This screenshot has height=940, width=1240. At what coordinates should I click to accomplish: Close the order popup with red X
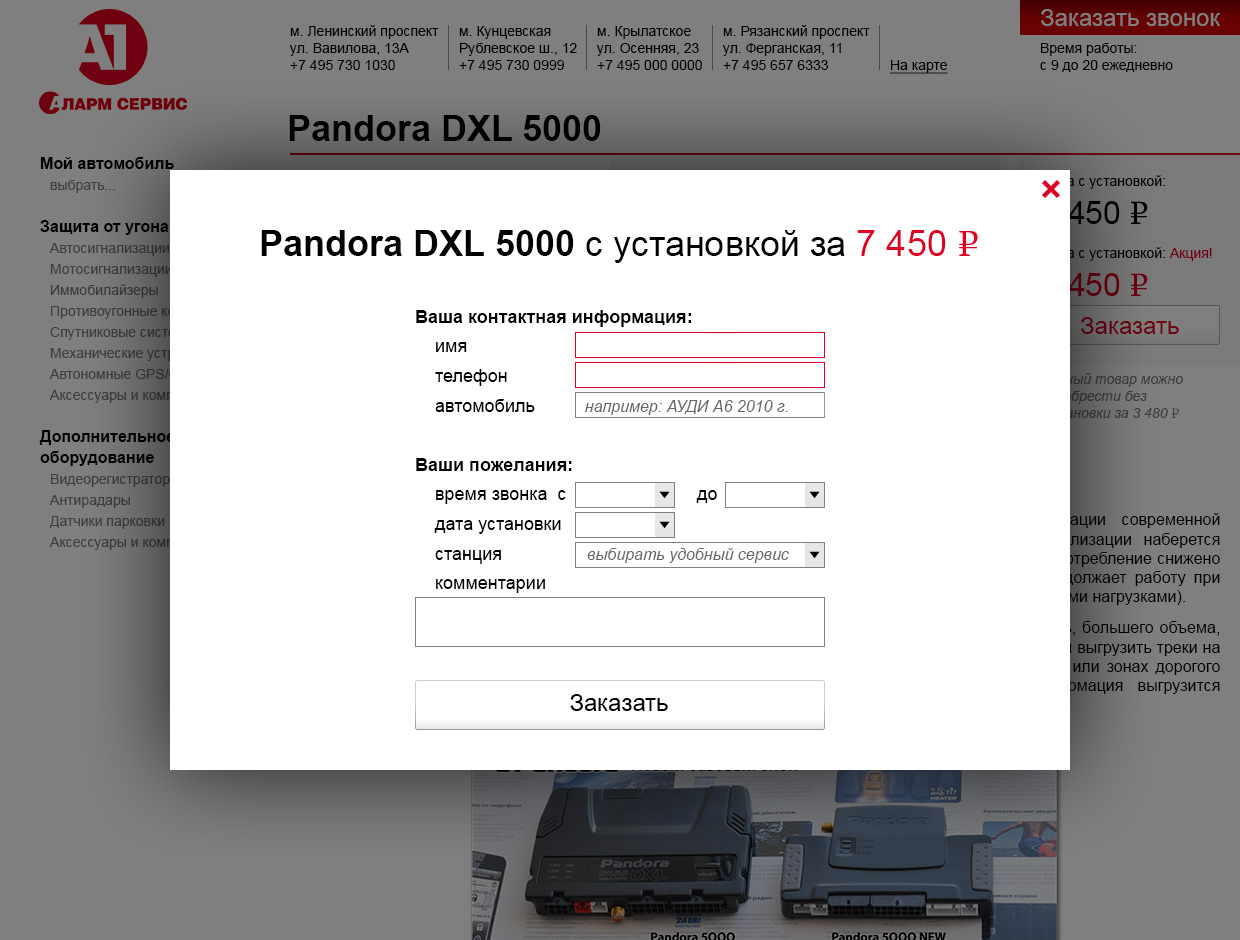click(1050, 189)
